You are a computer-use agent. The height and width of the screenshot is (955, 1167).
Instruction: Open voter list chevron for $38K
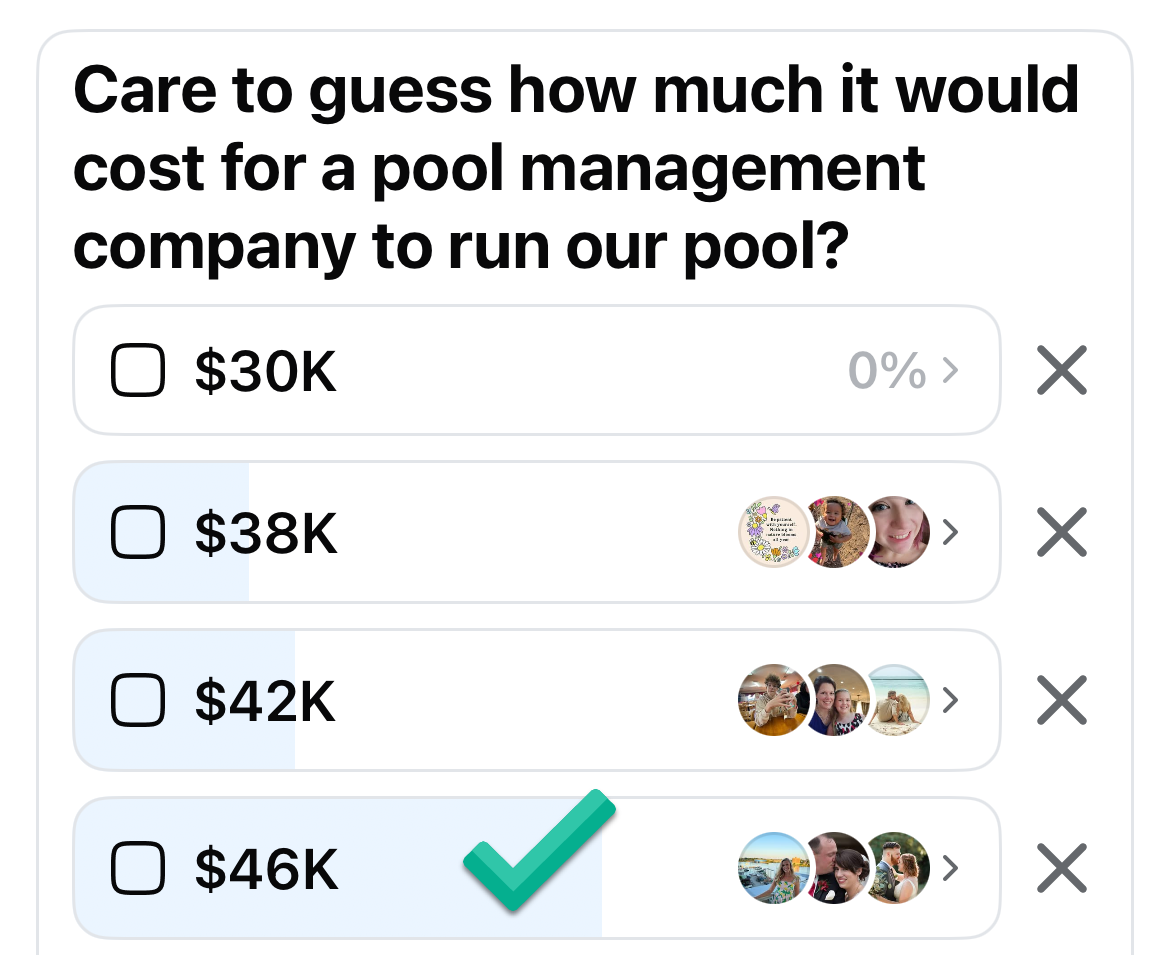(x=950, y=532)
